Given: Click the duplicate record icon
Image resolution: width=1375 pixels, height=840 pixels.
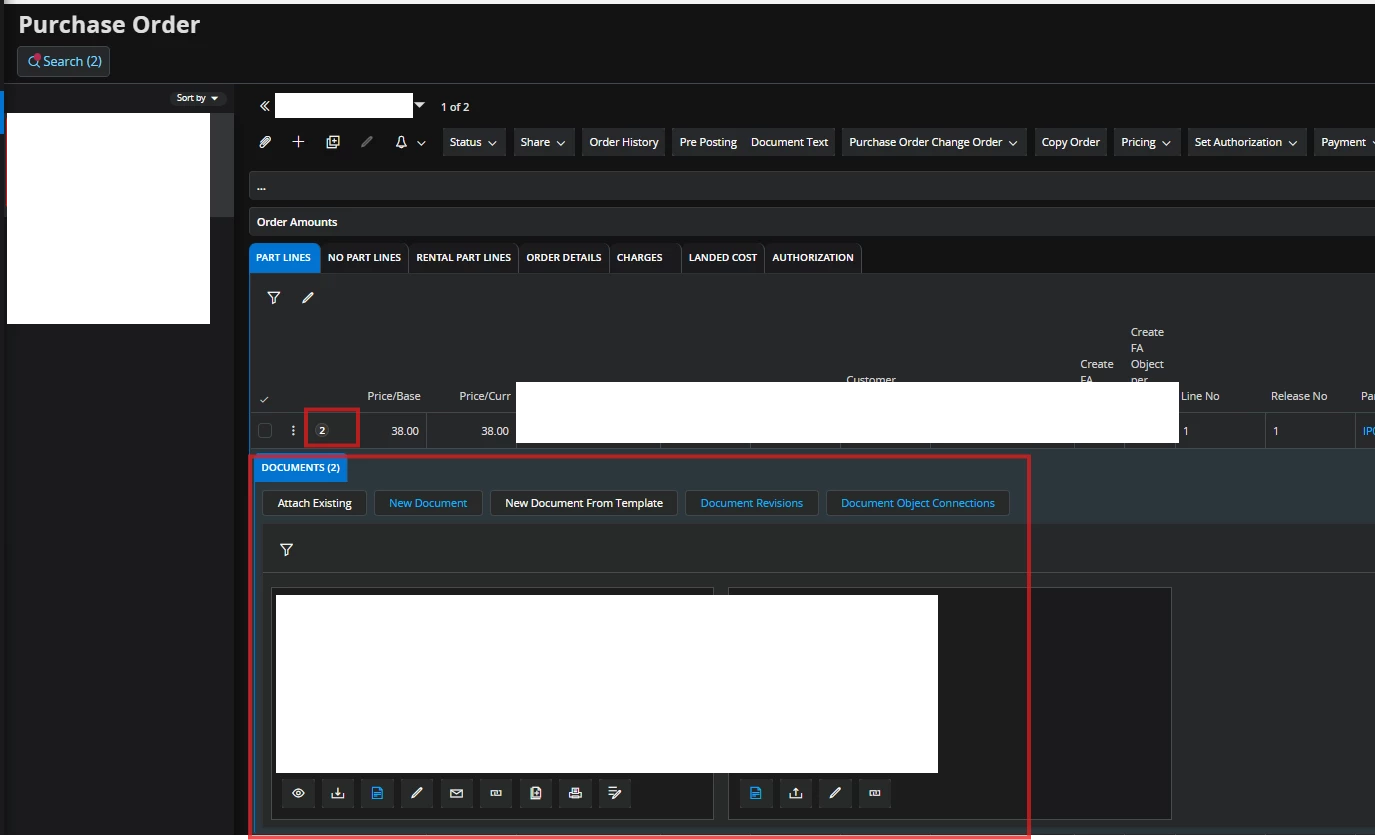Looking at the screenshot, I should (x=333, y=142).
